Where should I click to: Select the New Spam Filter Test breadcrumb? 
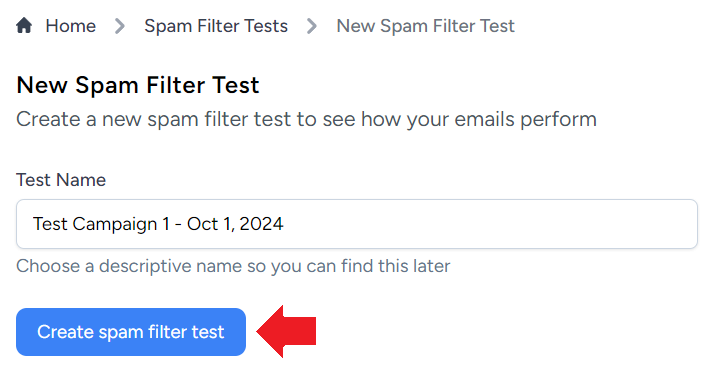425,26
